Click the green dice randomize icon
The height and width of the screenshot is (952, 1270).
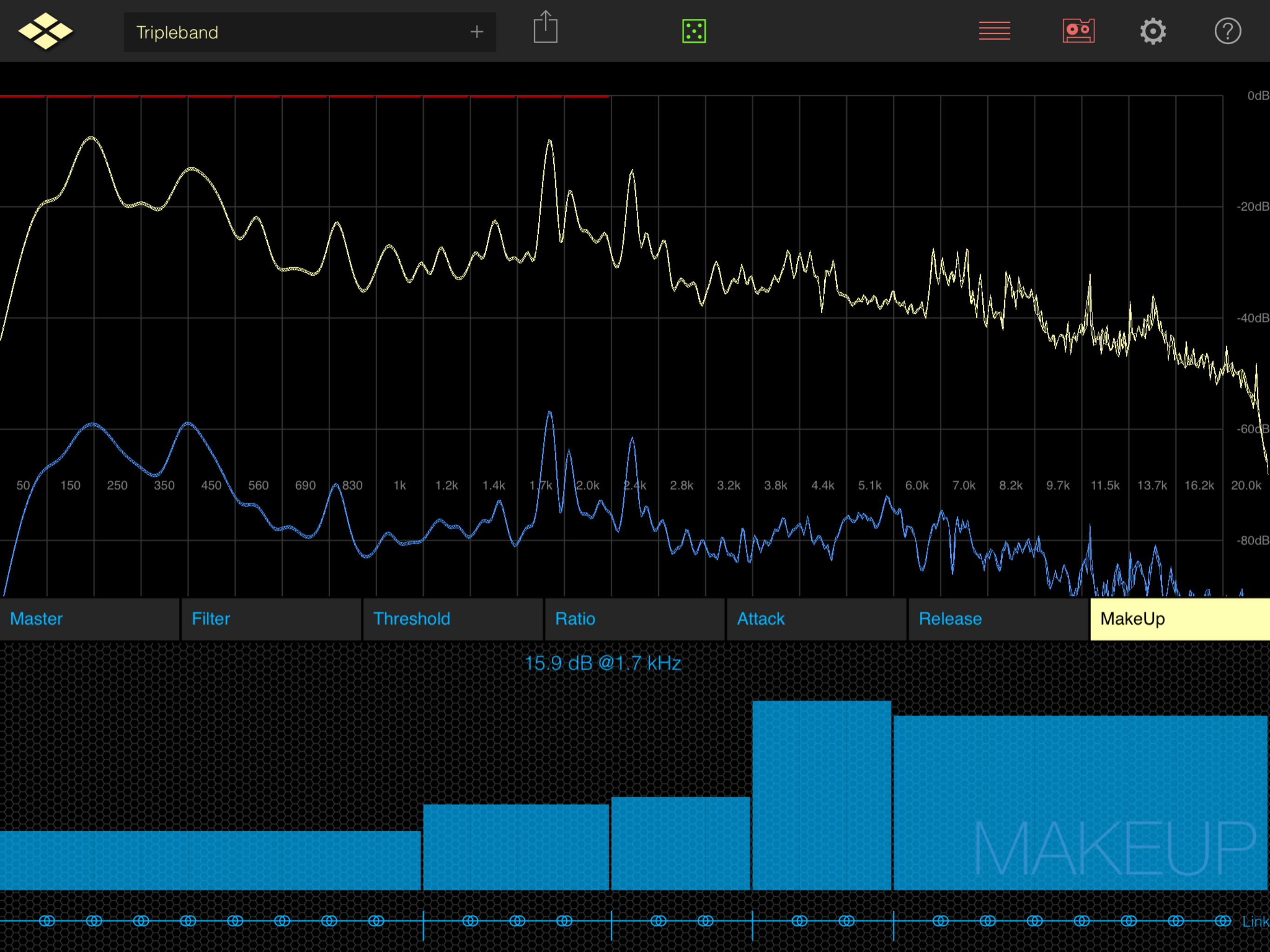694,31
